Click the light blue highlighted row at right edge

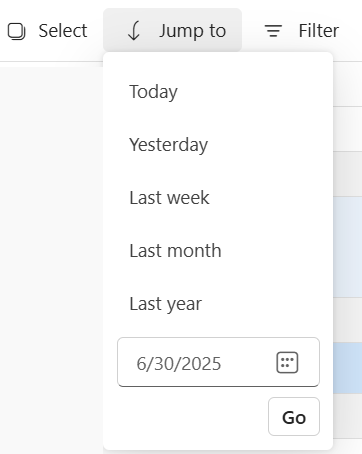click(x=347, y=247)
